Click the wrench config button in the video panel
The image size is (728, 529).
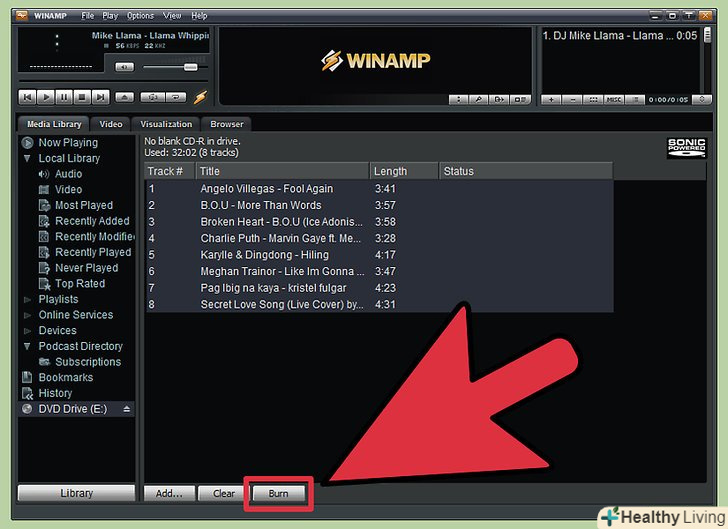(479, 99)
